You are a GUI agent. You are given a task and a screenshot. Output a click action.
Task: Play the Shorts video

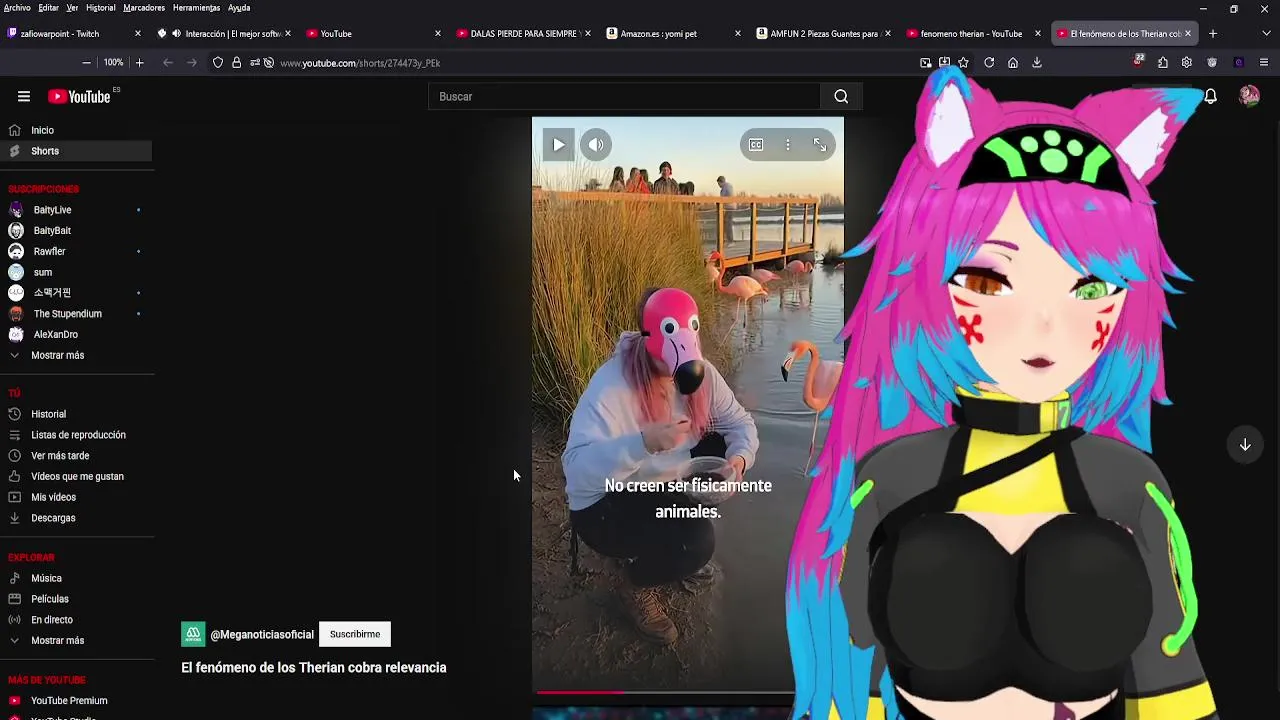pos(558,145)
